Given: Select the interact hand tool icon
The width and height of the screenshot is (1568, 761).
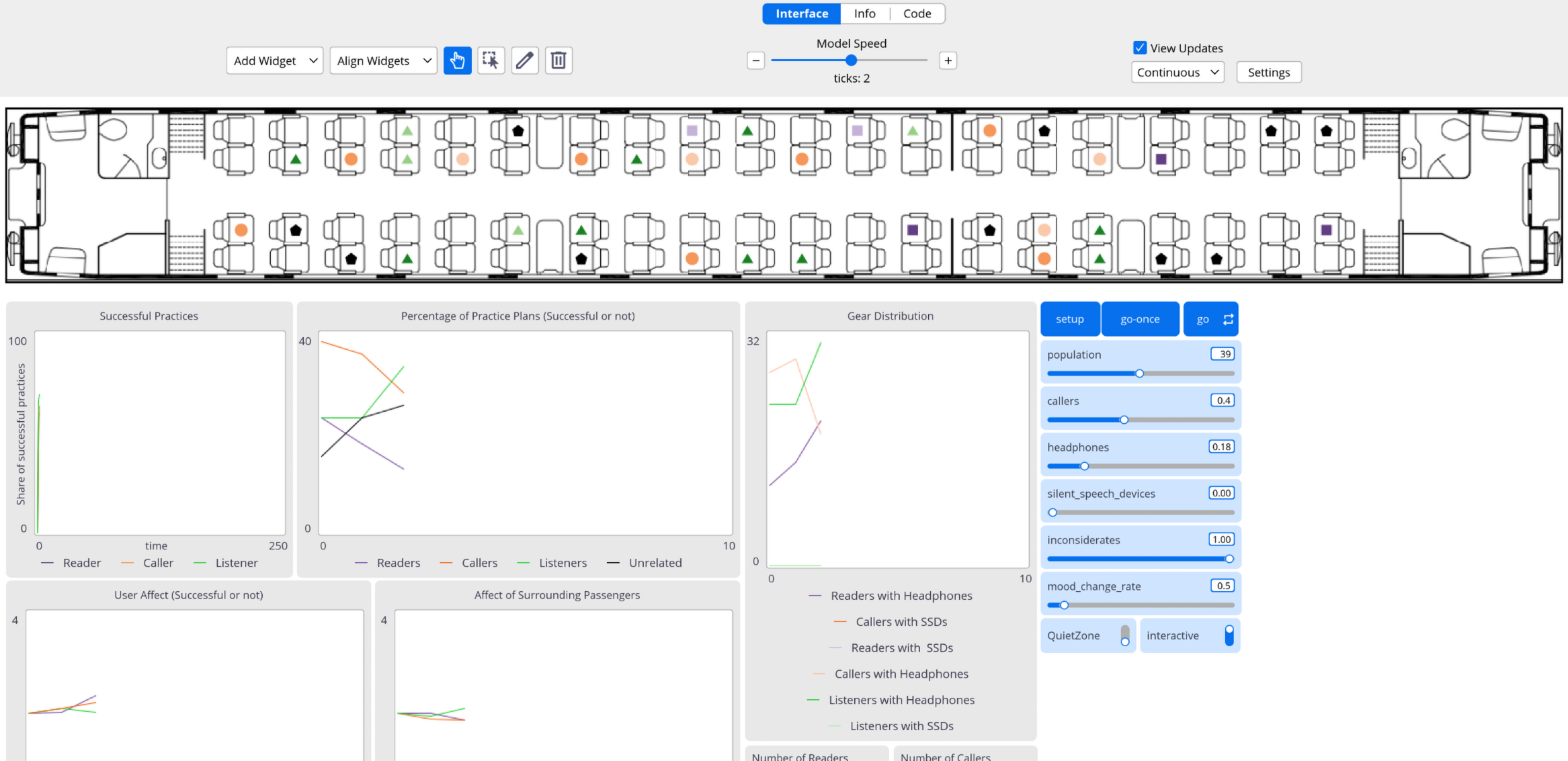Looking at the screenshot, I should click(x=457, y=60).
